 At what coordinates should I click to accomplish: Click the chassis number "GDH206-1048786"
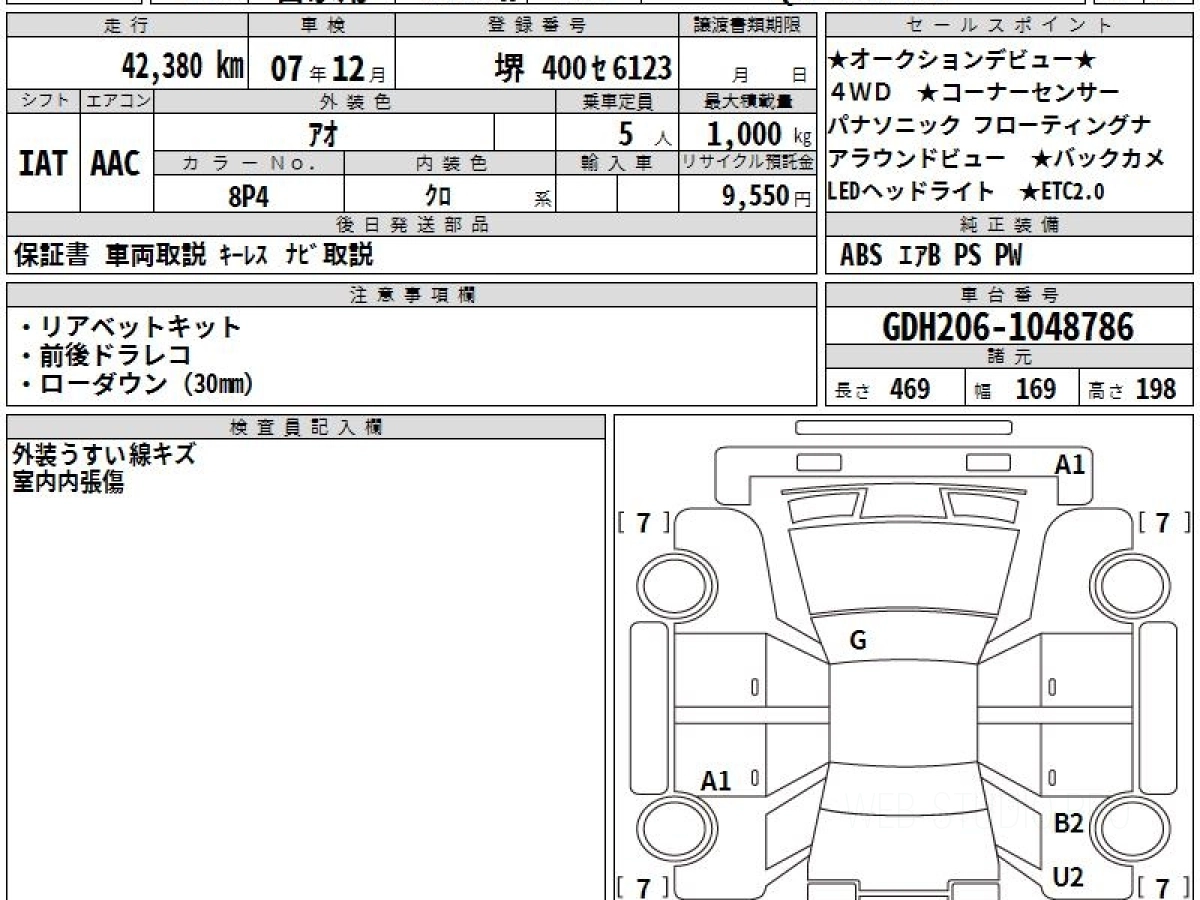point(1009,327)
